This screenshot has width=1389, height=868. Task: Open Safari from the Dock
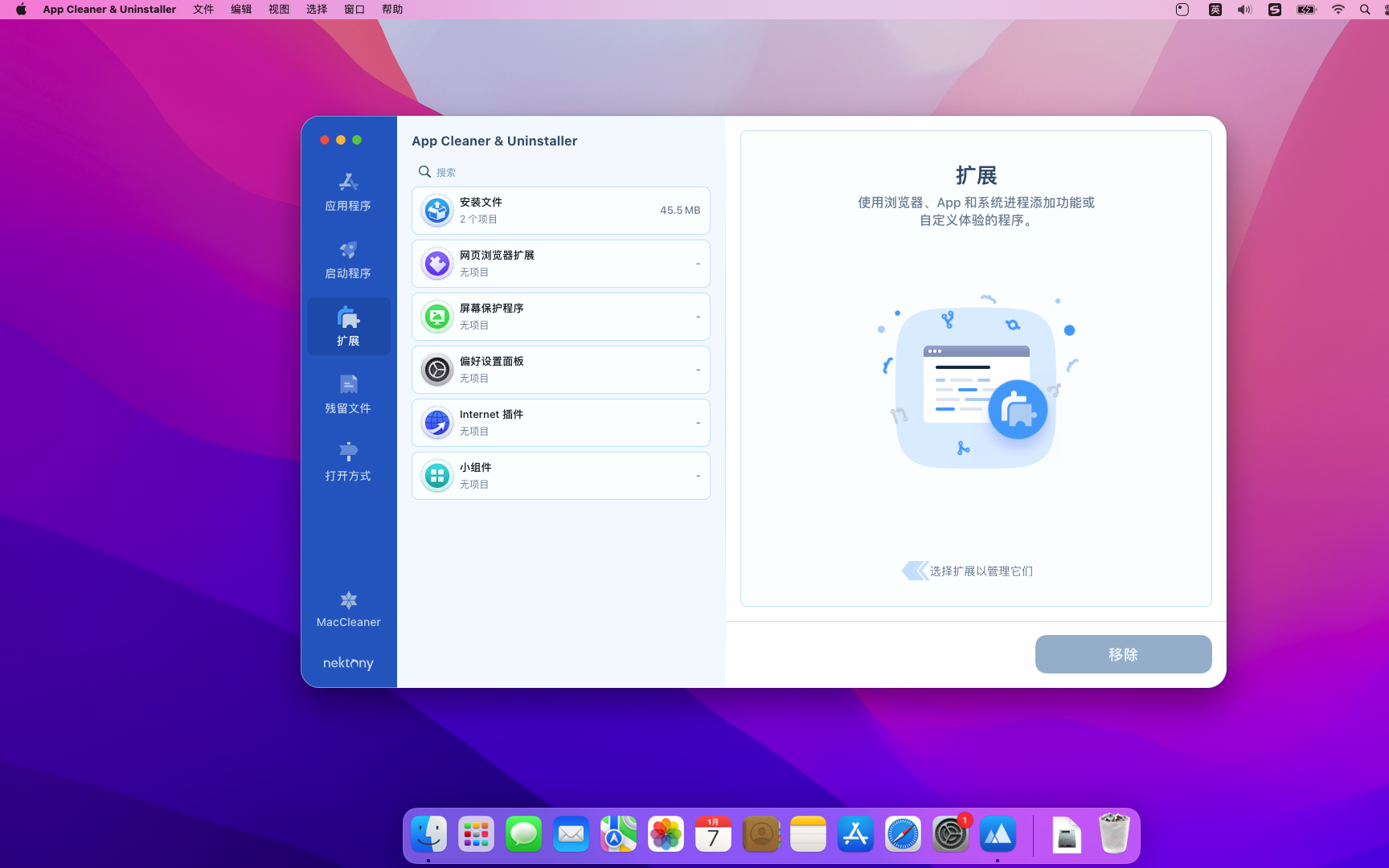[903, 835]
